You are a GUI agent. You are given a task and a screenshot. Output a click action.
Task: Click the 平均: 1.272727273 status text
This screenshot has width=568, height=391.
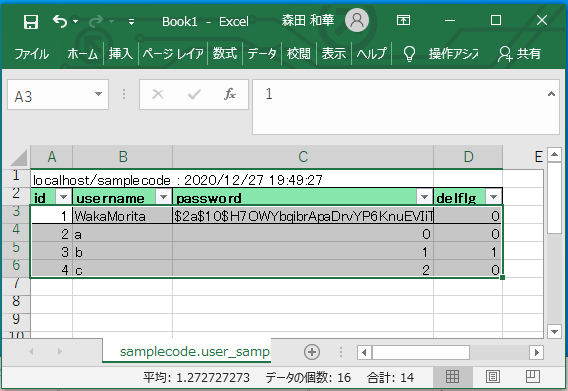[196, 378]
